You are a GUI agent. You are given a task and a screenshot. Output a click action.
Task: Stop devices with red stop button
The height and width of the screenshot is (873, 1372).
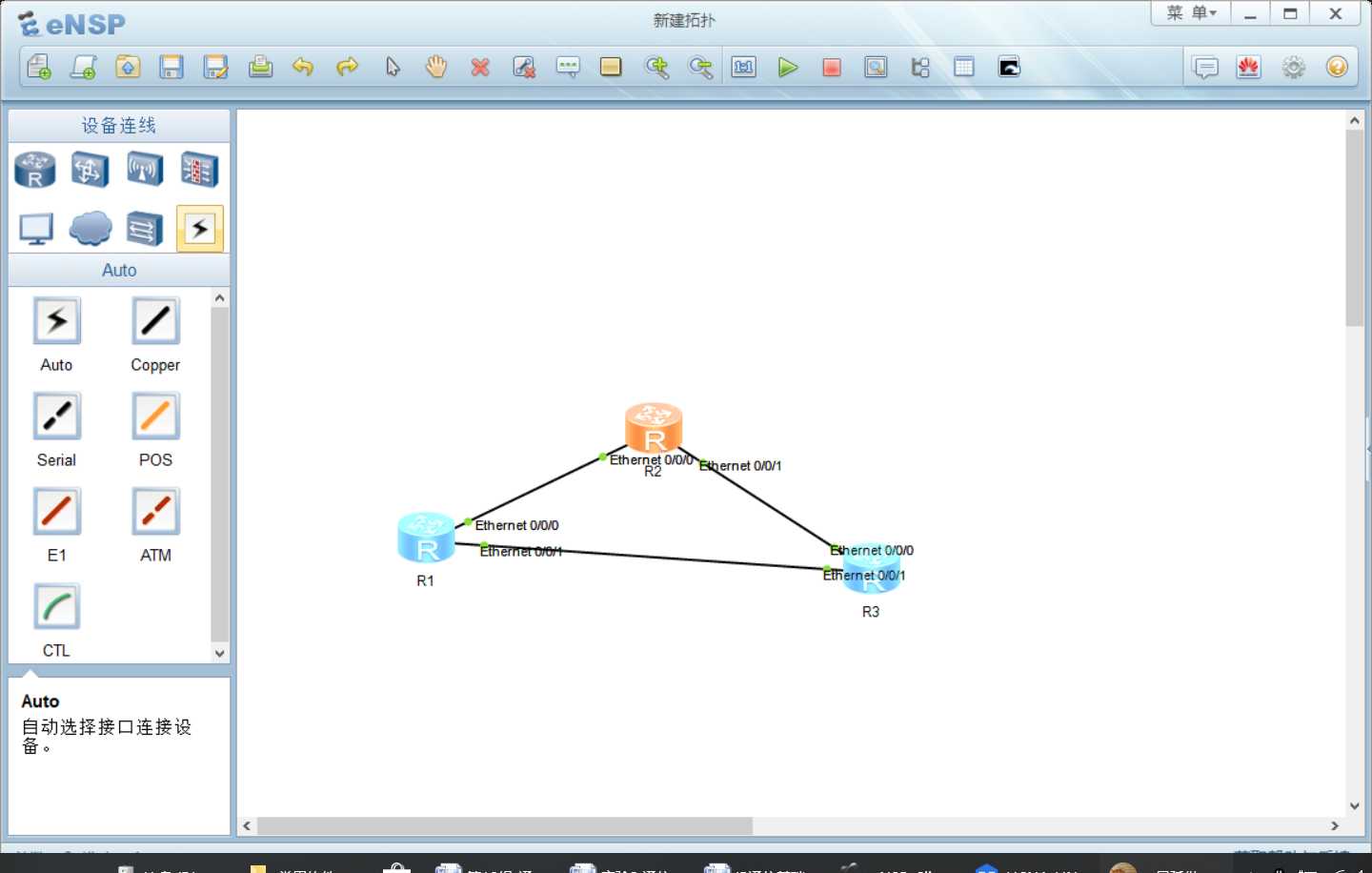click(x=832, y=67)
